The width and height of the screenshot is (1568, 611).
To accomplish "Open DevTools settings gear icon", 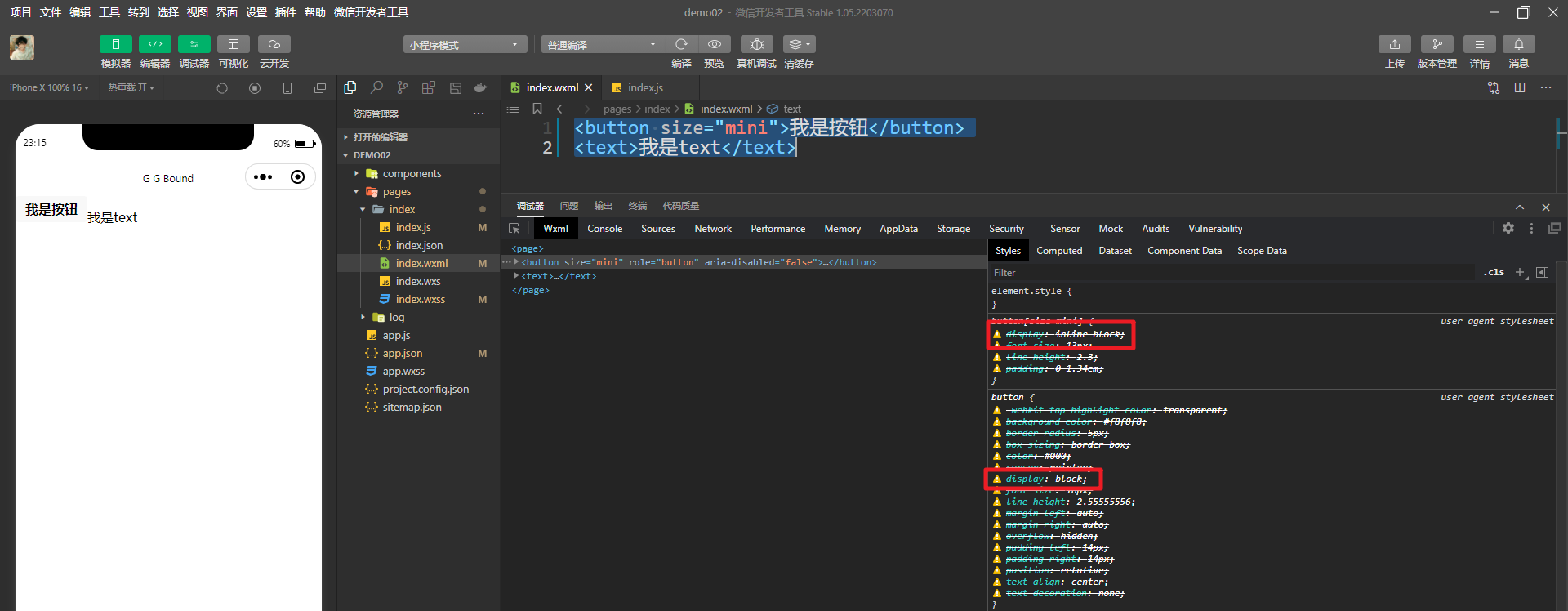I will click(1508, 229).
